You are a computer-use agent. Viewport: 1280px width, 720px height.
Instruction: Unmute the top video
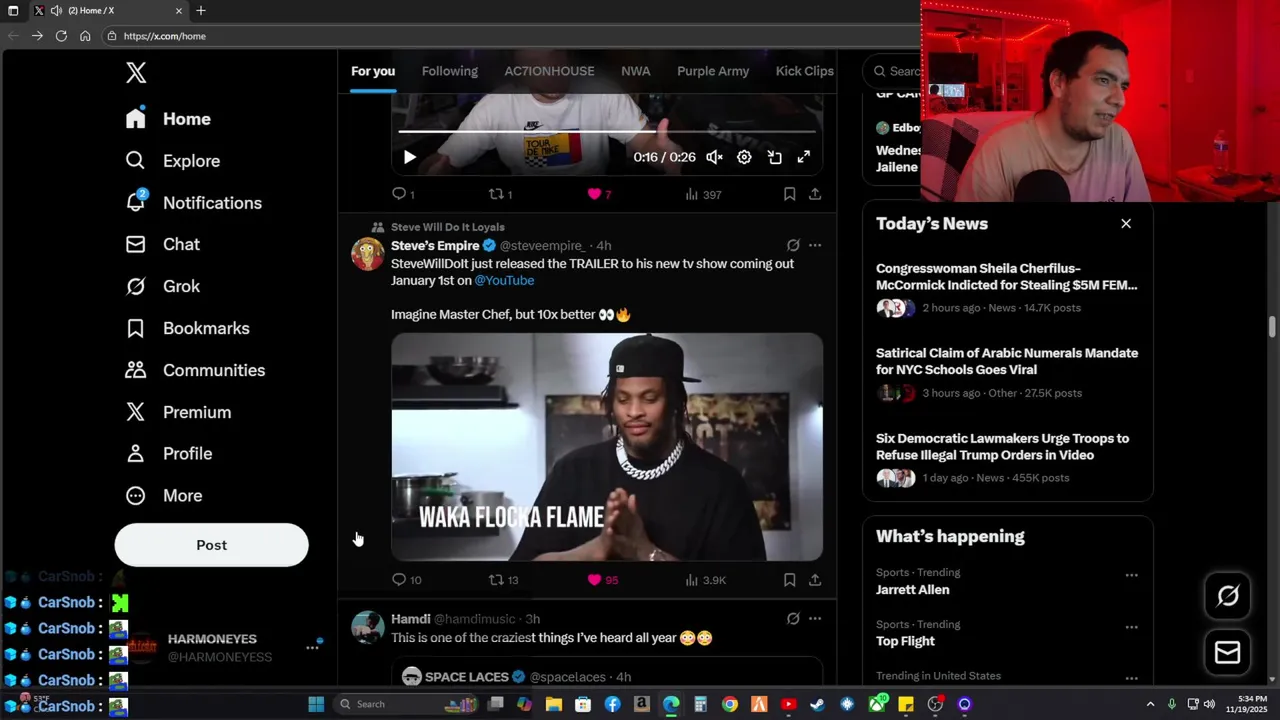coord(714,157)
